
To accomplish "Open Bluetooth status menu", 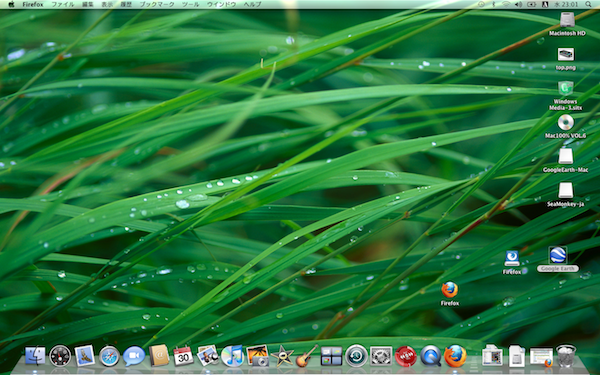I will [494, 4].
